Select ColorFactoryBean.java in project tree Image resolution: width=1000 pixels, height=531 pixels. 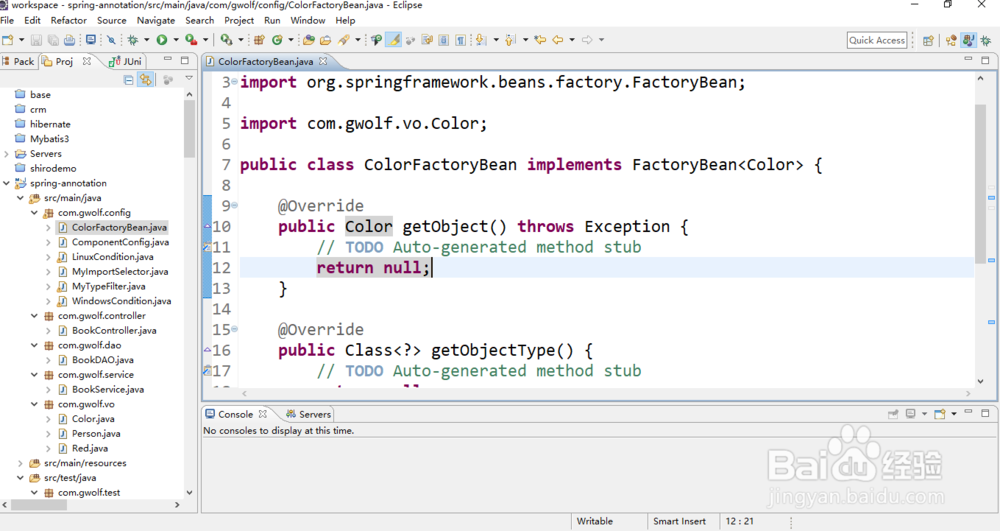pyautogui.click(x=119, y=227)
